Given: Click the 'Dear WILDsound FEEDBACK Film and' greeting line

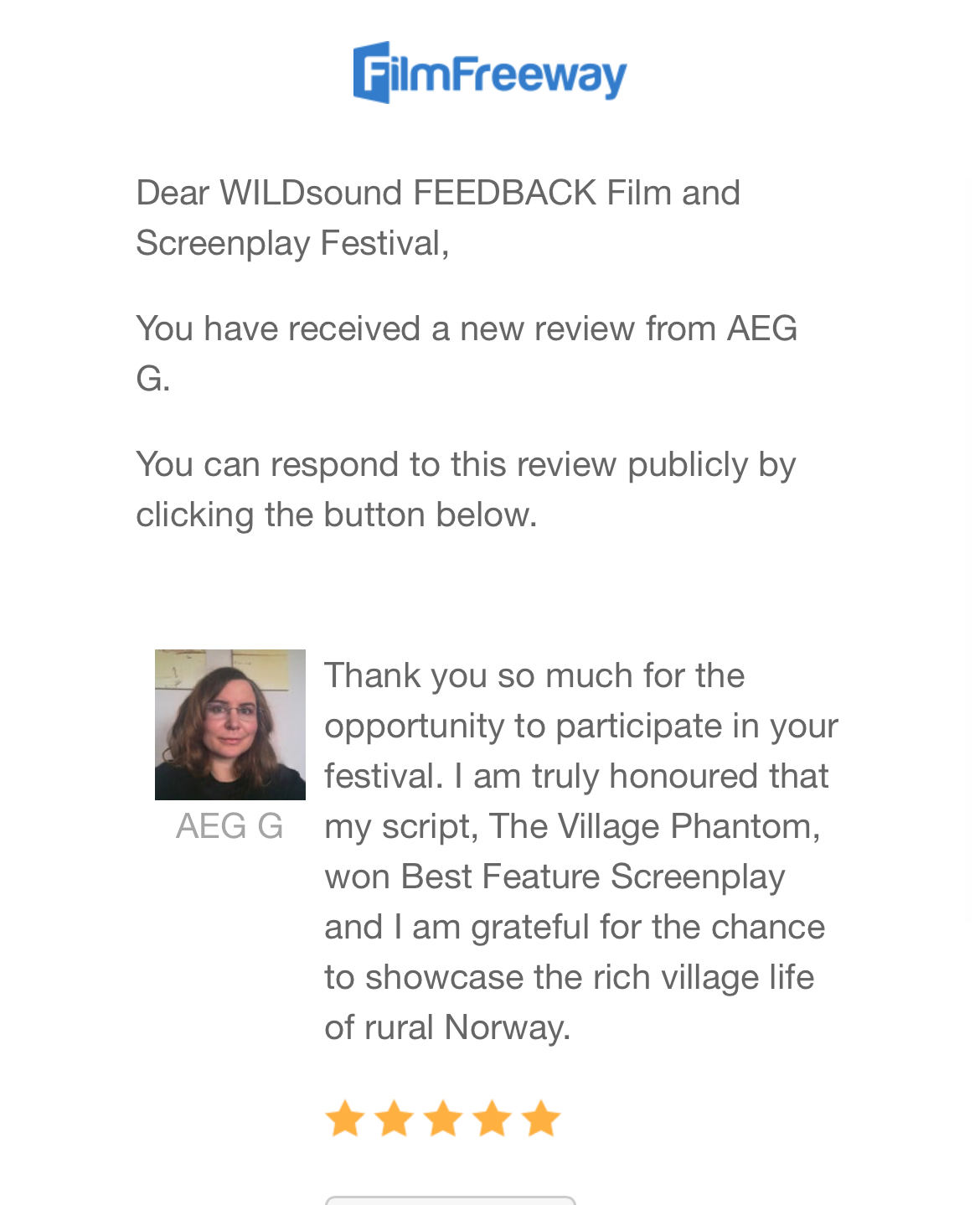Looking at the screenshot, I should pyautogui.click(x=437, y=193).
